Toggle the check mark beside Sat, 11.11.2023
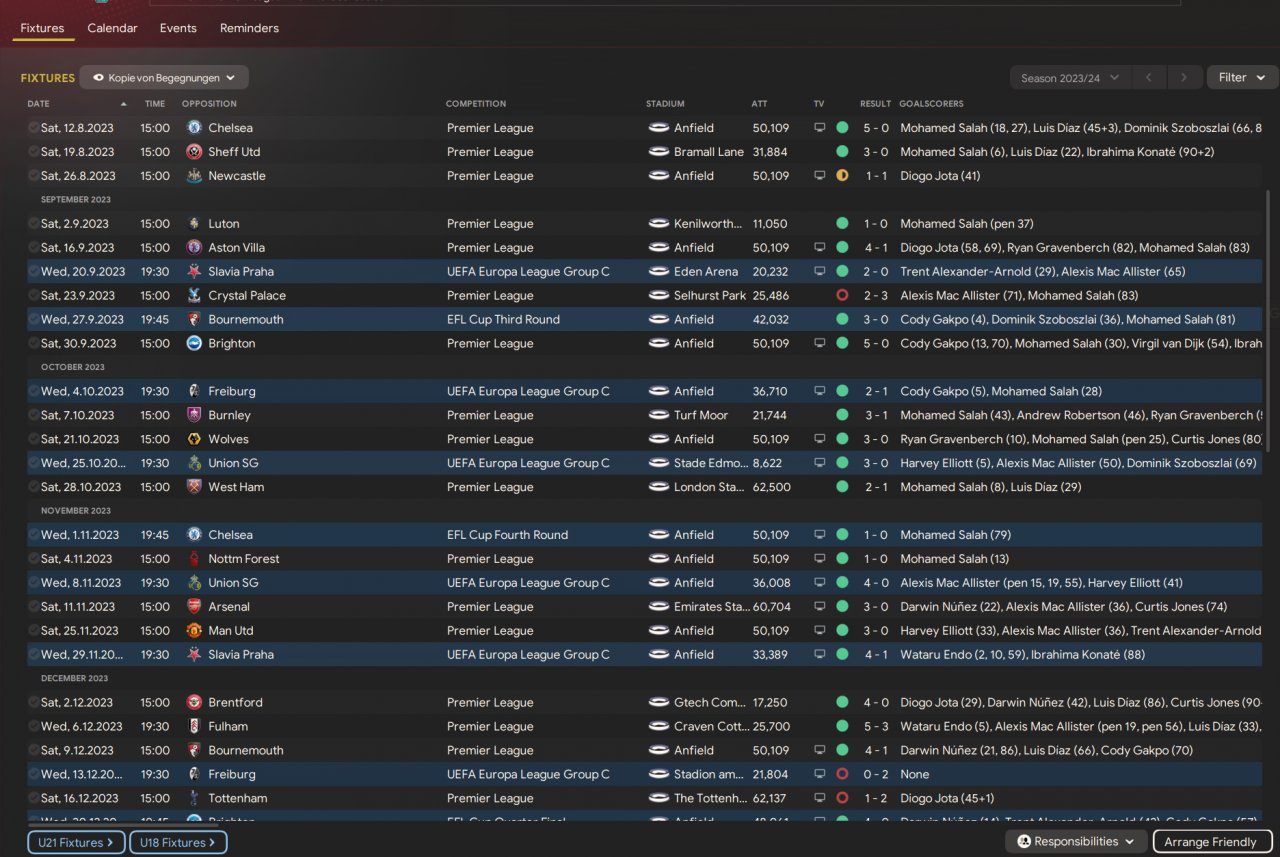 pyautogui.click(x=33, y=607)
